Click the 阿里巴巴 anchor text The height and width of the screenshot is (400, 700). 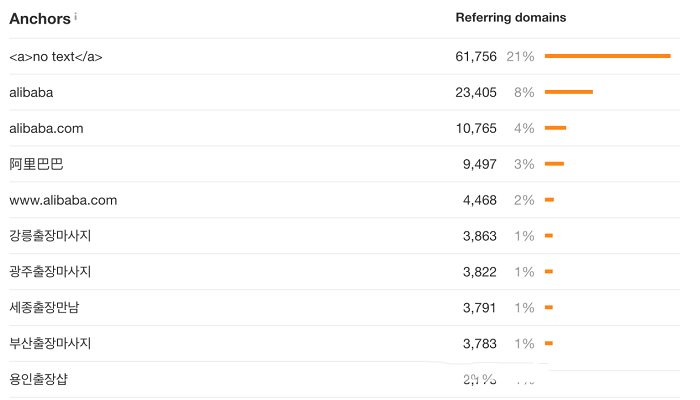coord(36,164)
